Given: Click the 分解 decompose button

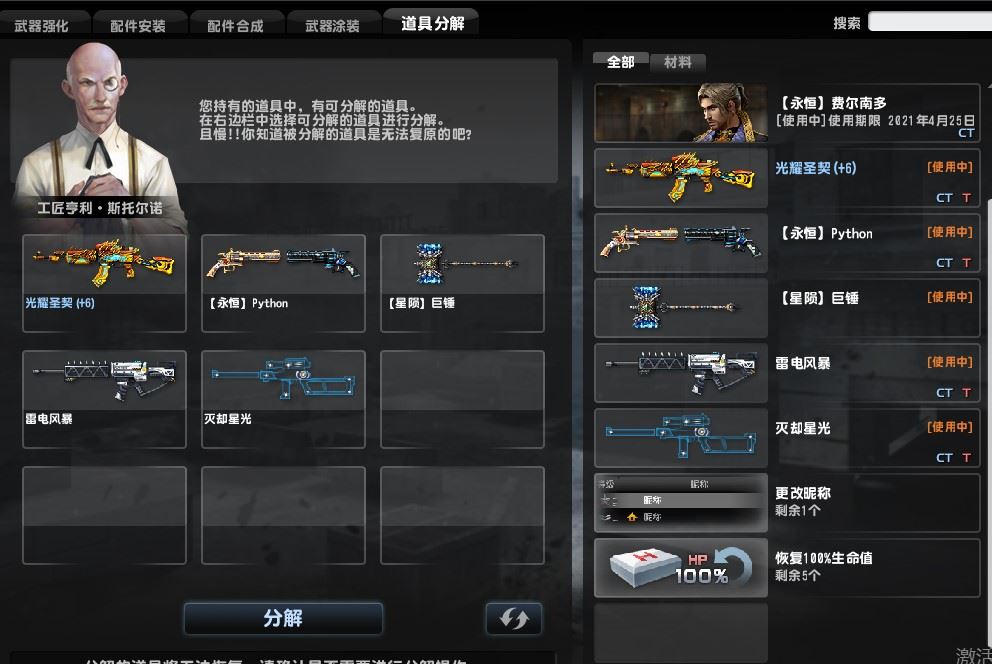Looking at the screenshot, I should point(283,618).
